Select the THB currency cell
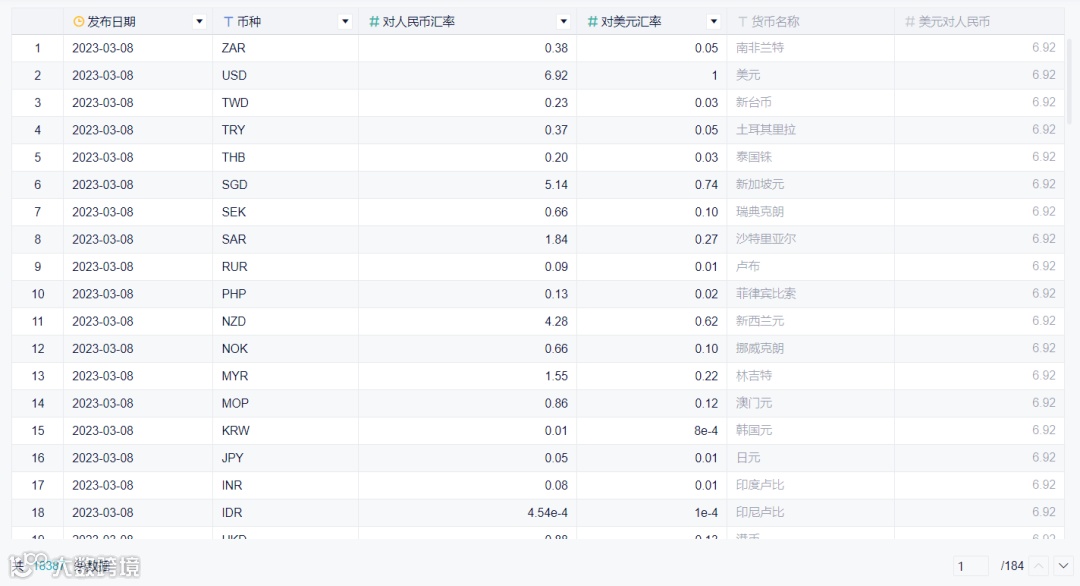Viewport: 1080px width, 586px height. click(285, 157)
